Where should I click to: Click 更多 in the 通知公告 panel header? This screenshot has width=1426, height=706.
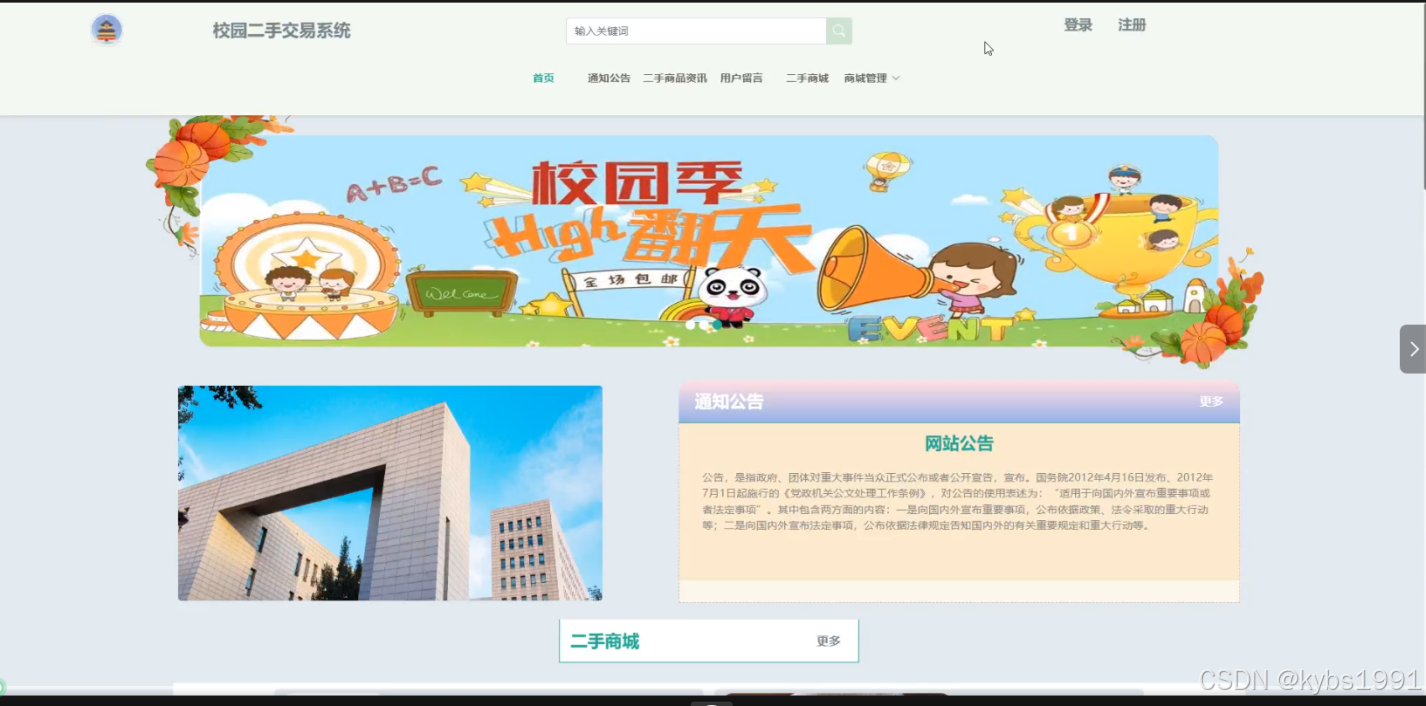[x=1211, y=402]
